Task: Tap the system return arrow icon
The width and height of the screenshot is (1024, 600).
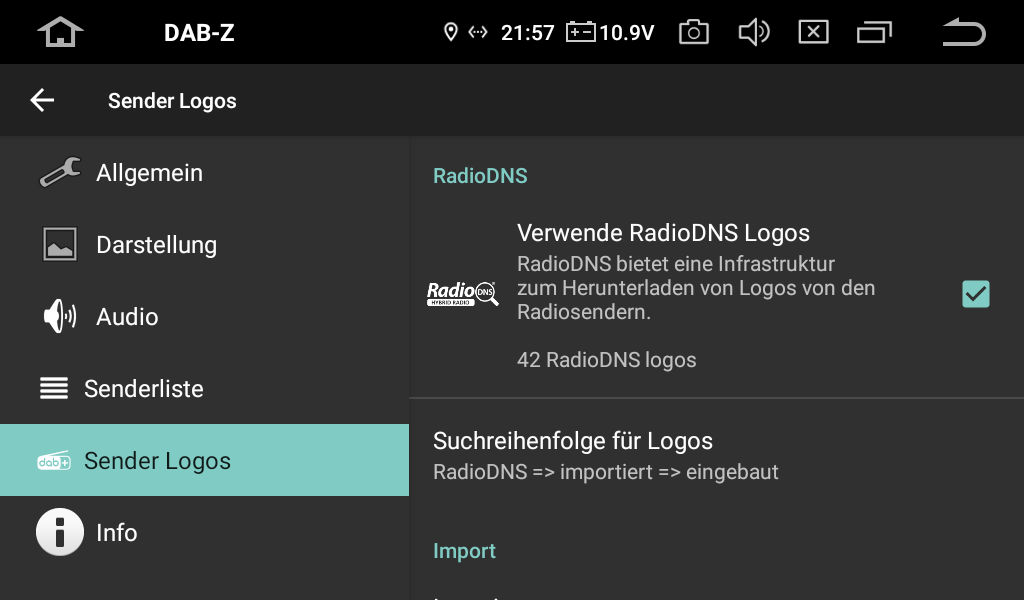Action: coord(964,32)
